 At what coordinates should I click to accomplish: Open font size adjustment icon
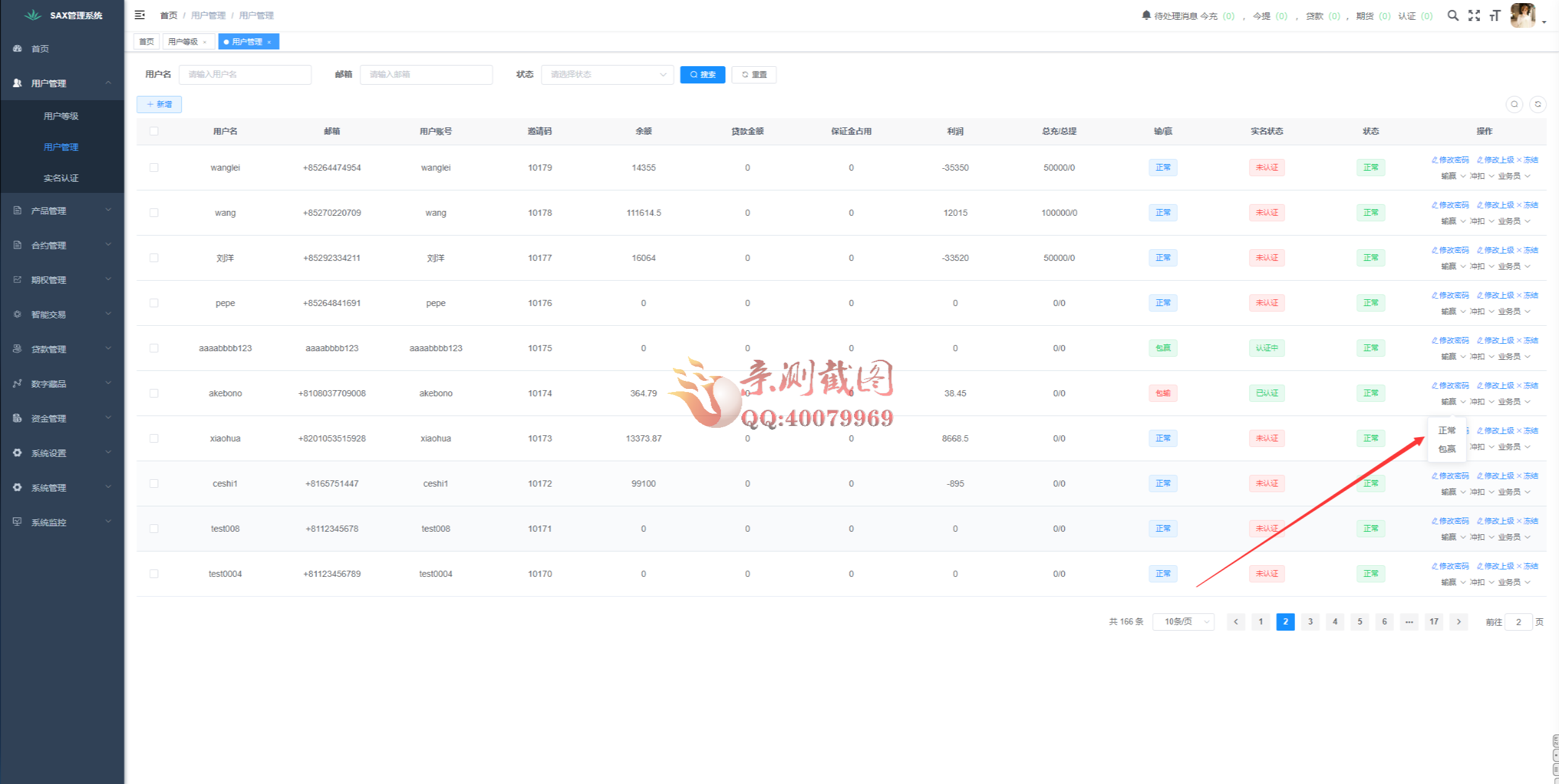click(x=1495, y=15)
